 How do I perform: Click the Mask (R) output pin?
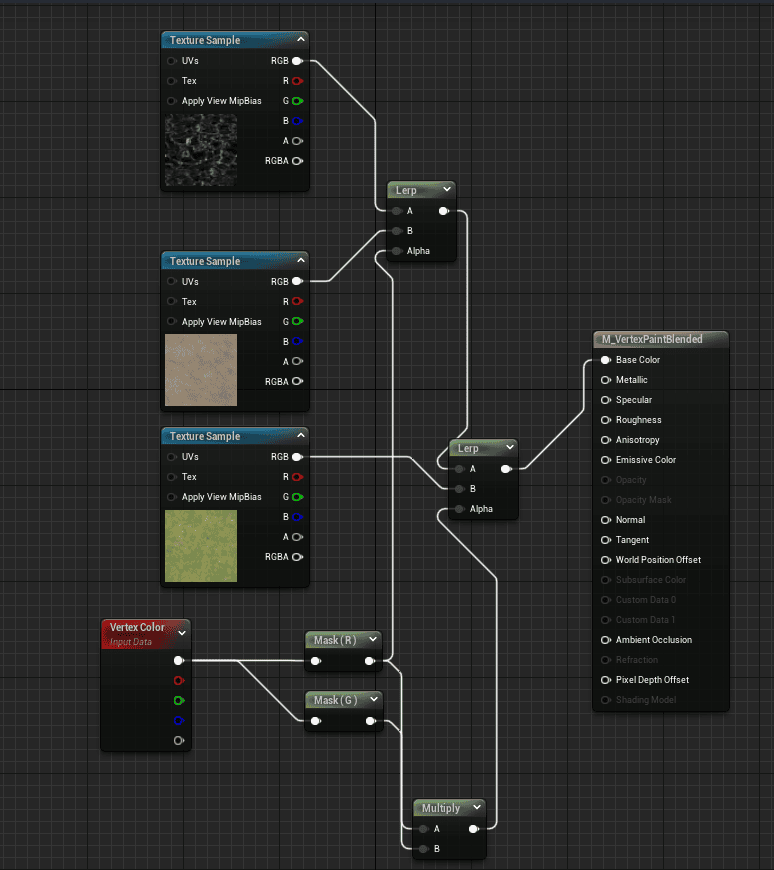coord(370,661)
